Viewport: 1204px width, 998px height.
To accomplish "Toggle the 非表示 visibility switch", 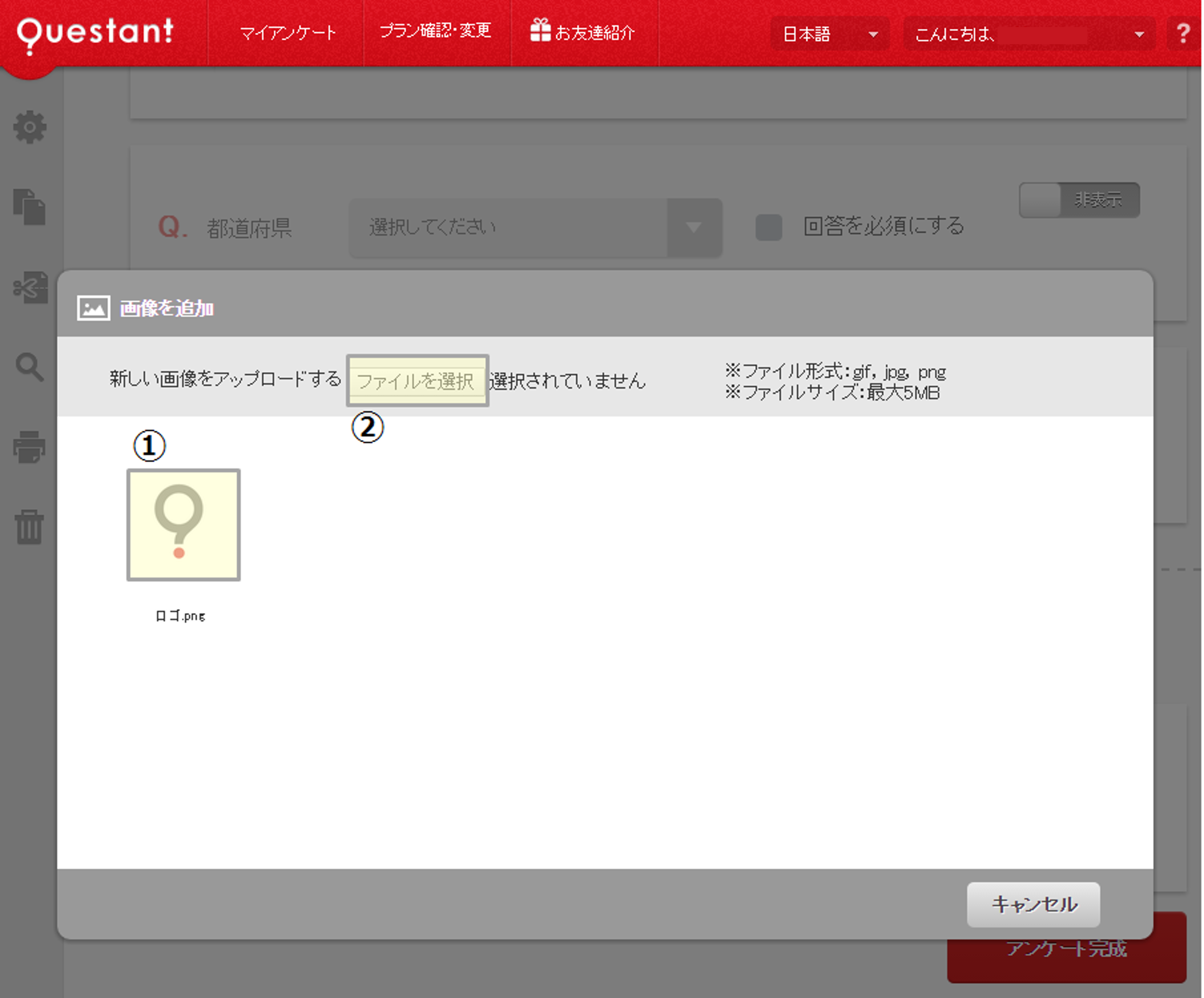I will [x=1080, y=200].
